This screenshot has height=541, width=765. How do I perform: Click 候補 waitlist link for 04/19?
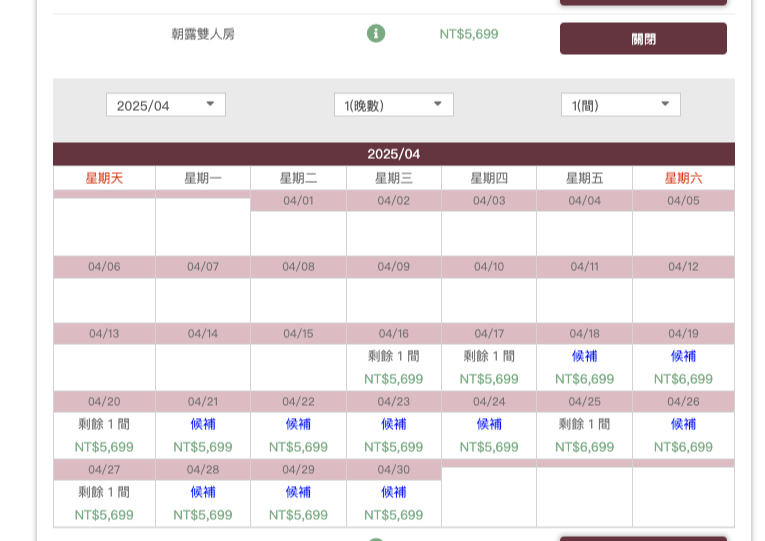pyautogui.click(x=683, y=356)
